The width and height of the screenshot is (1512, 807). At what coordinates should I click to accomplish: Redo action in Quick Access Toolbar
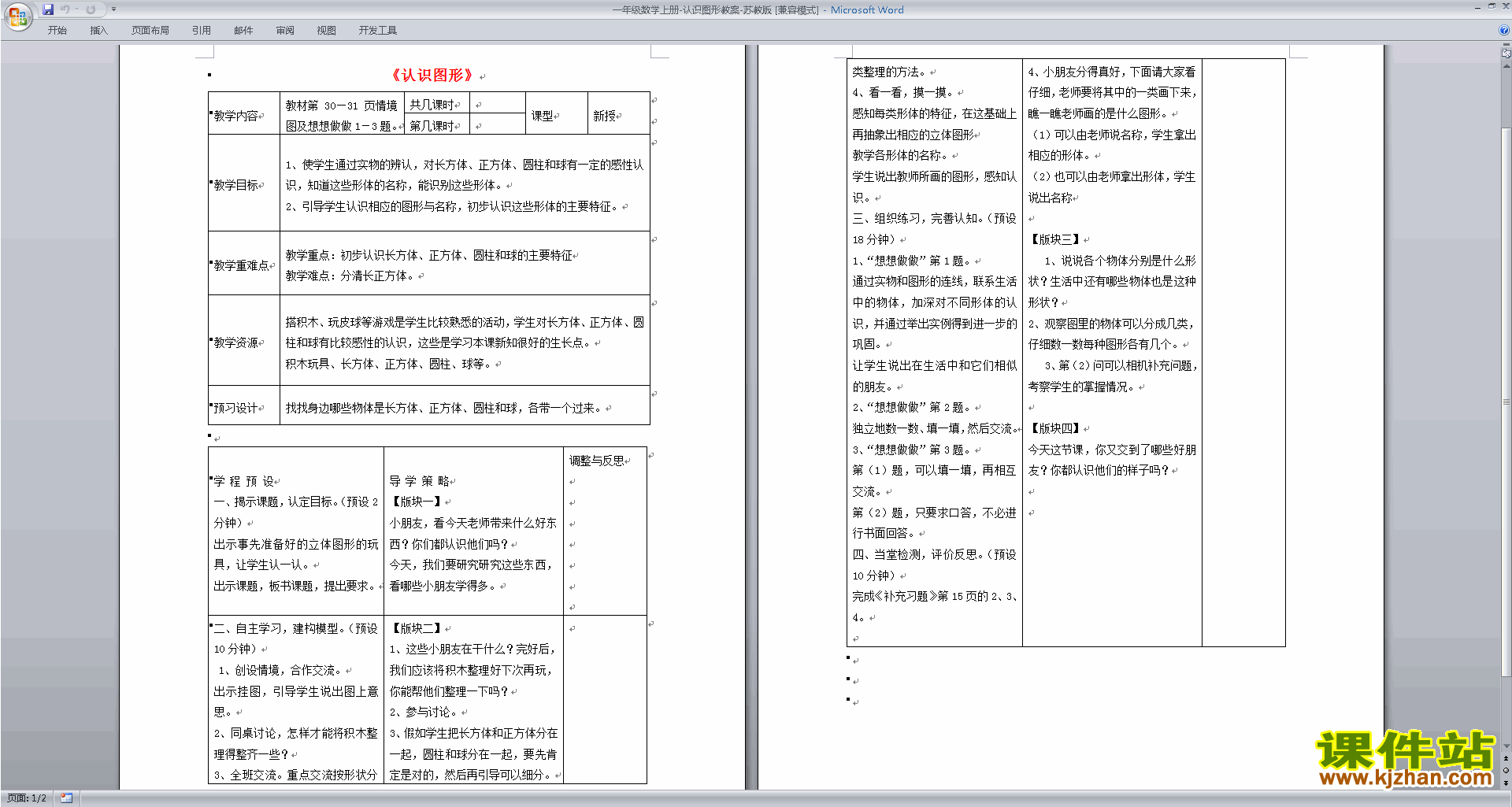[91, 9]
